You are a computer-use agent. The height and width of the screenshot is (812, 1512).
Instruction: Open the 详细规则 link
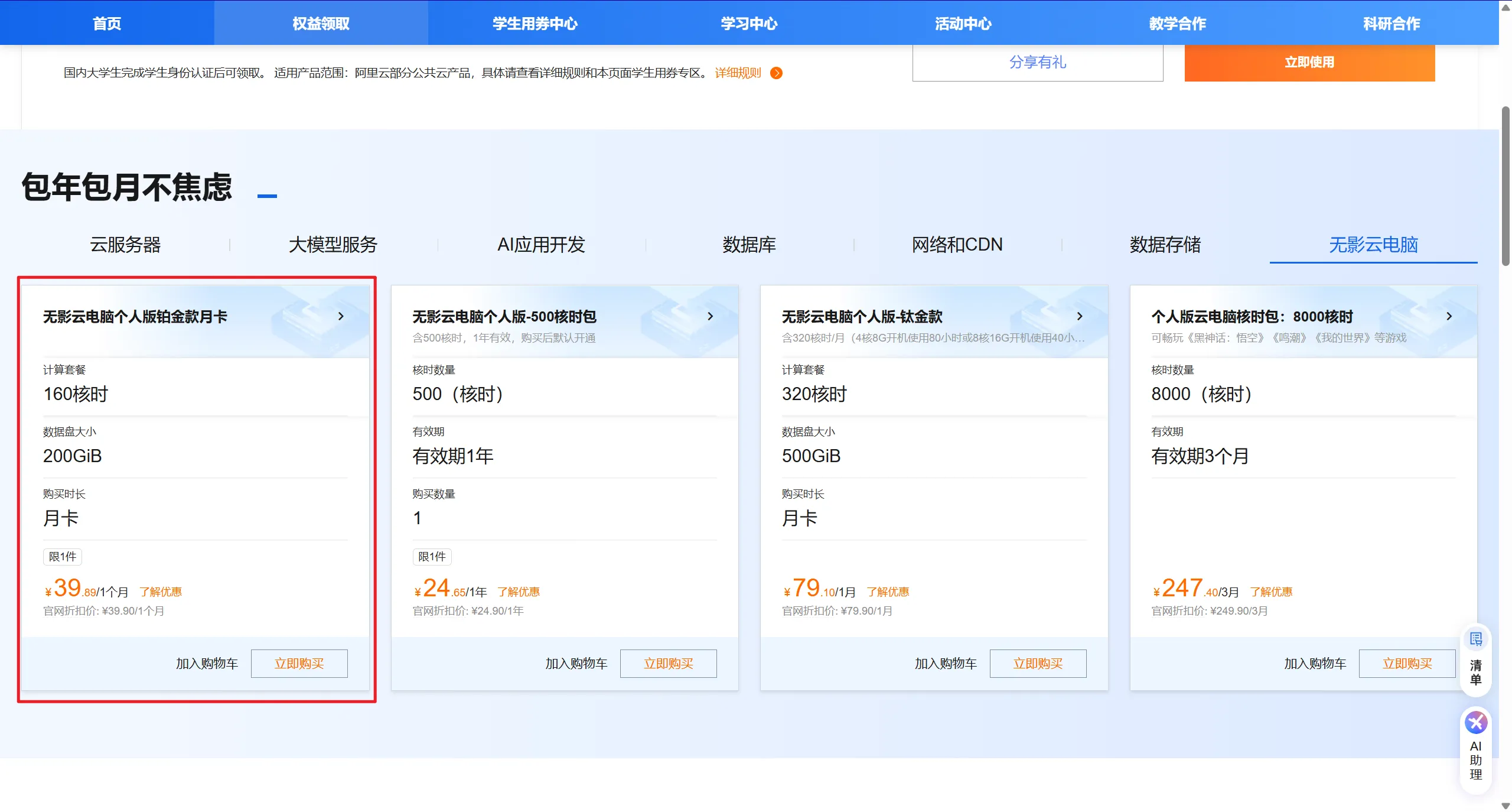738,73
